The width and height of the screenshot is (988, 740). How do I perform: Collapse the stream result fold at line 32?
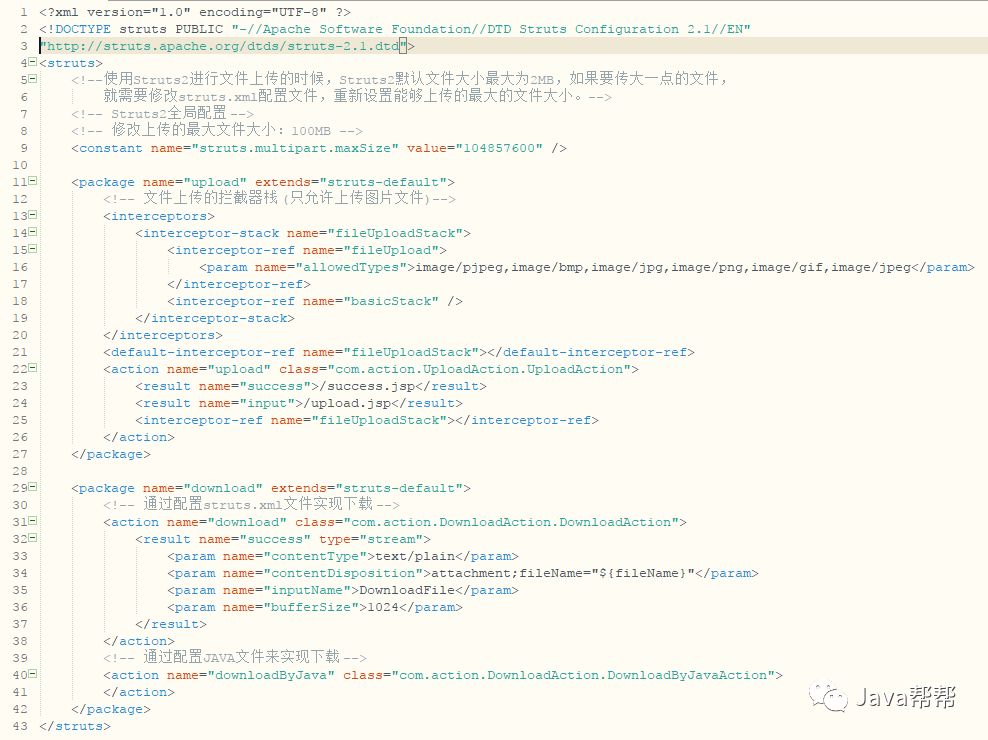32,538
